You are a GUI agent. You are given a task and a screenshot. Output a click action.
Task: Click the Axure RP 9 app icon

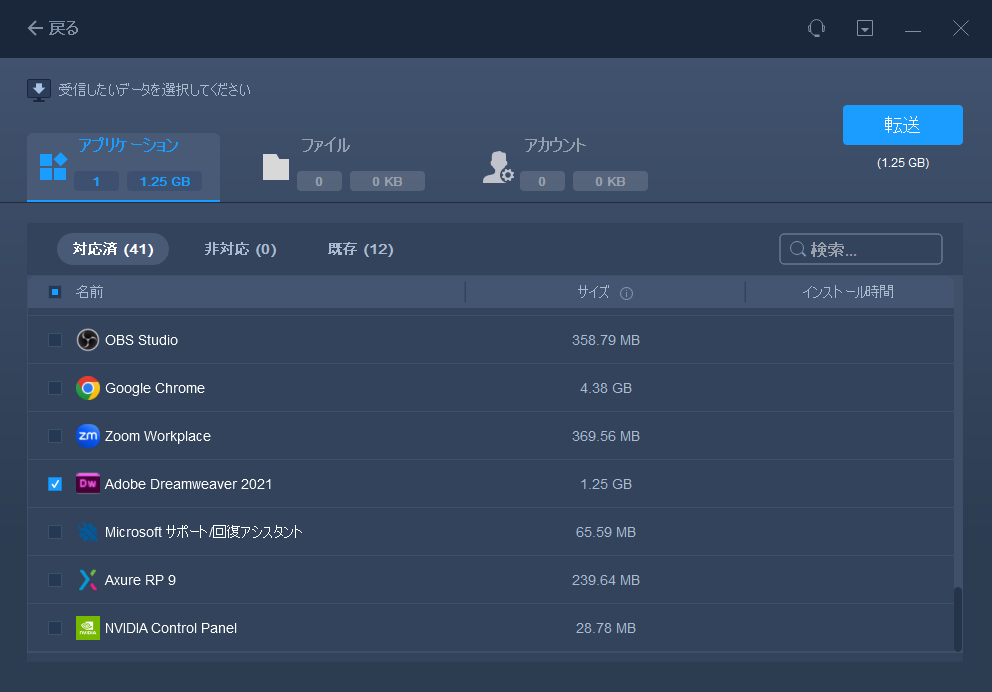pos(88,580)
